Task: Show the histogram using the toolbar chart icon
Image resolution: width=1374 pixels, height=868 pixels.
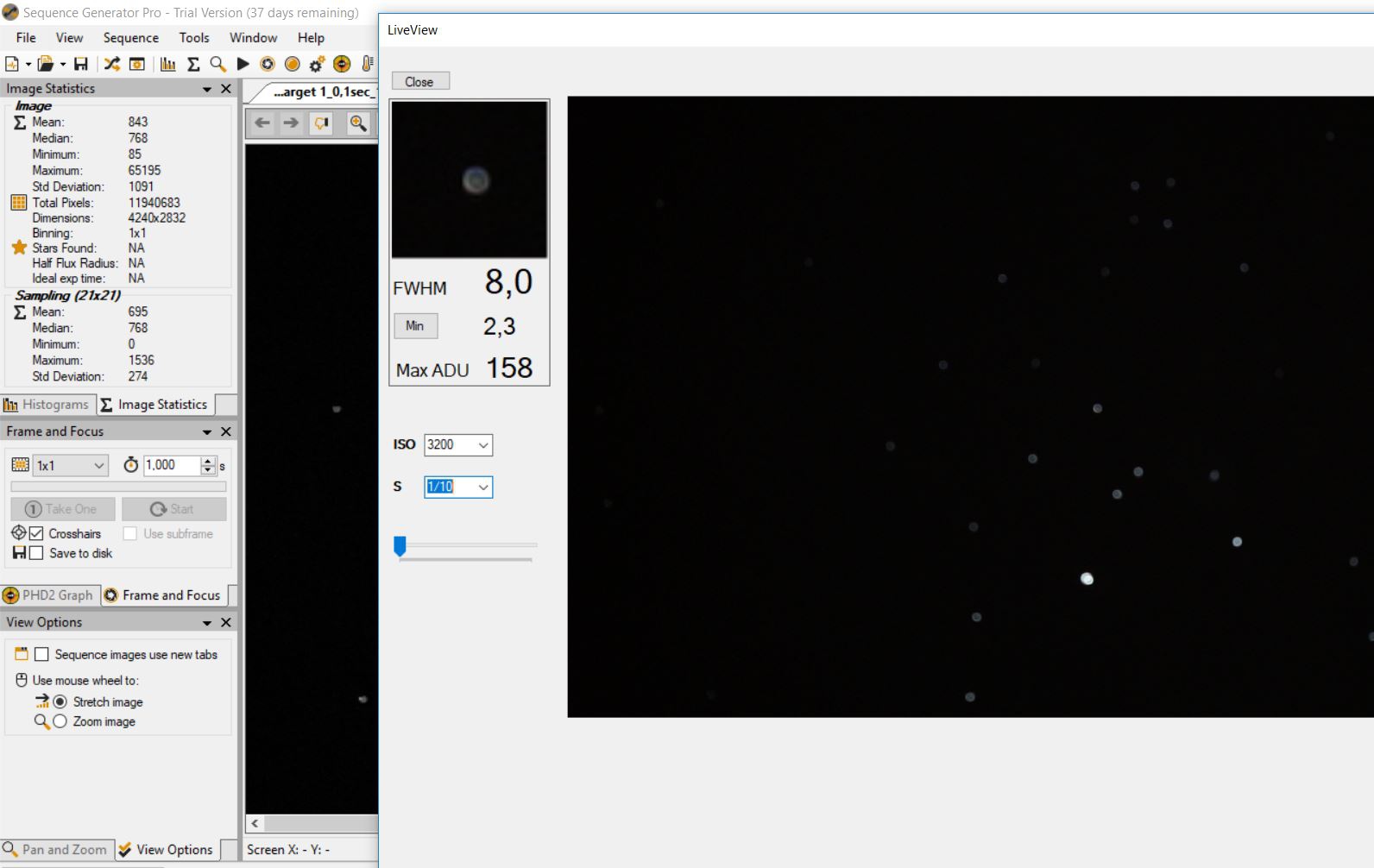Action: 168,64
